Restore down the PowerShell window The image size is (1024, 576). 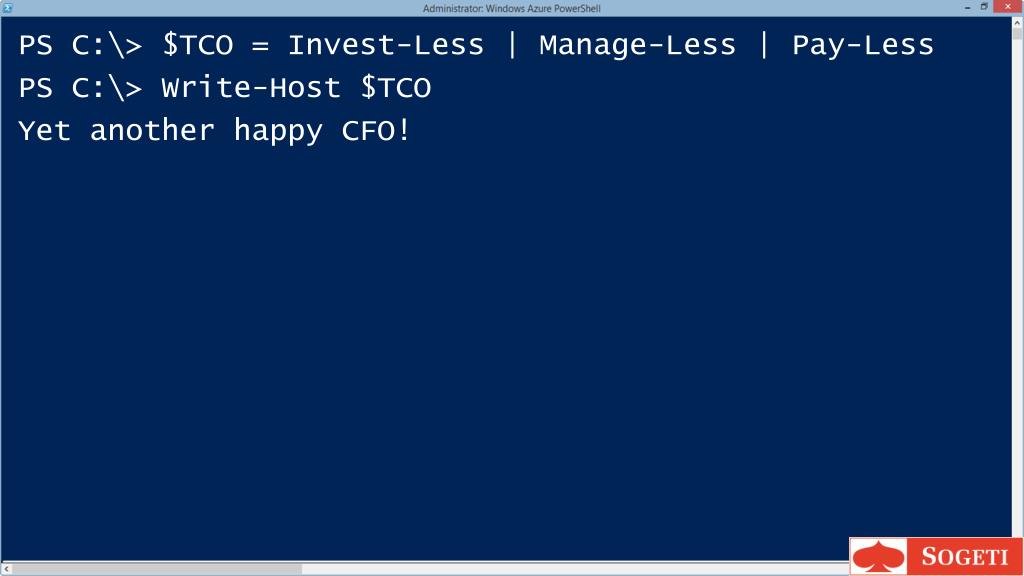coord(984,7)
